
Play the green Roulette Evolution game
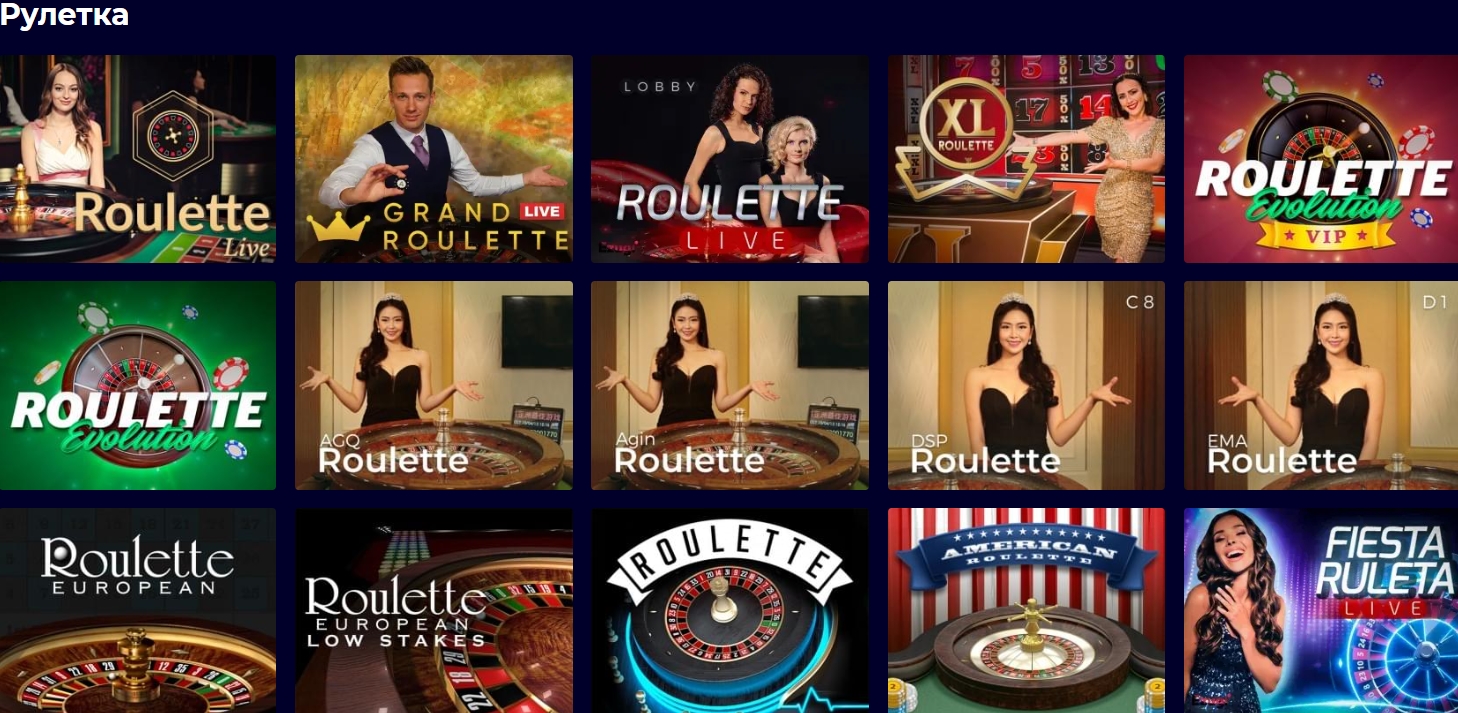click(x=138, y=385)
